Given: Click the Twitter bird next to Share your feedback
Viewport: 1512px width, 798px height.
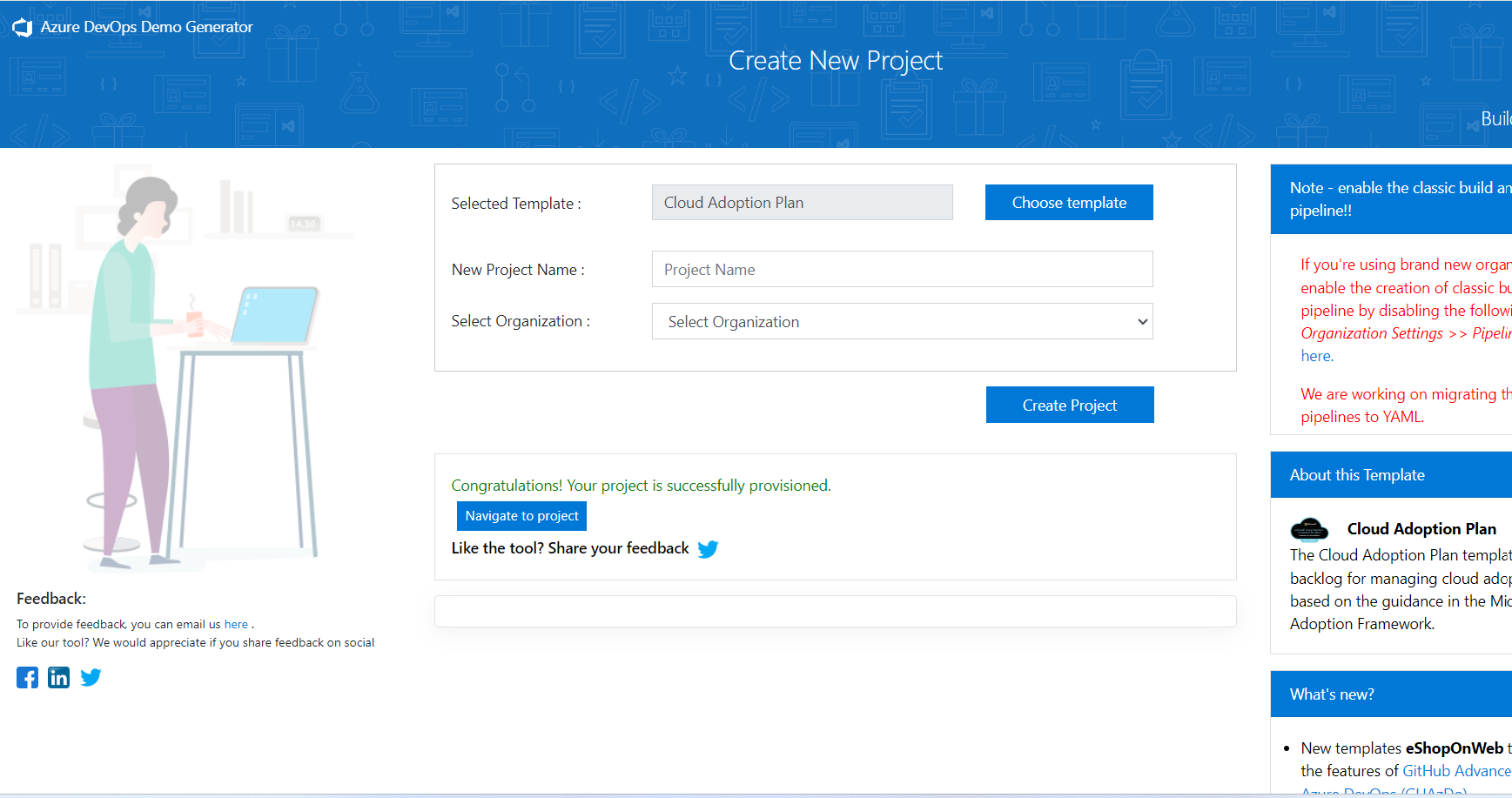Looking at the screenshot, I should tap(708, 549).
